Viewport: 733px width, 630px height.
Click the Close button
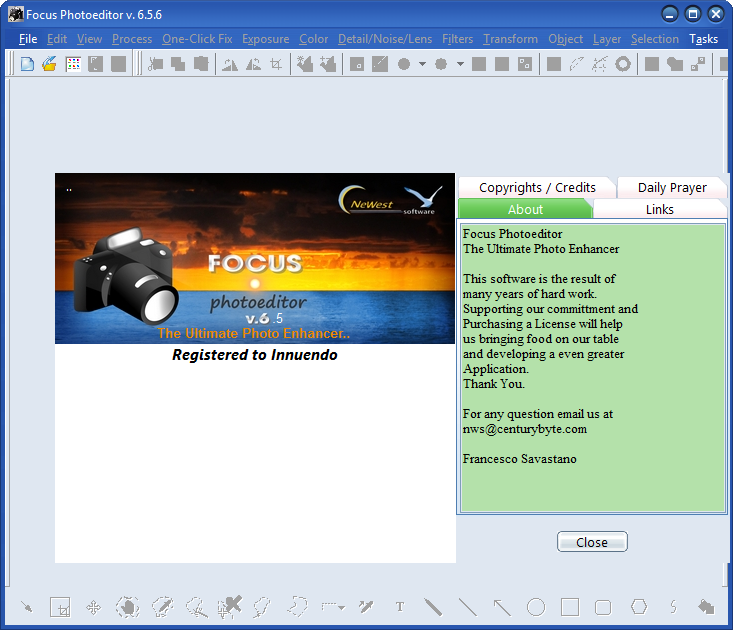[x=592, y=542]
